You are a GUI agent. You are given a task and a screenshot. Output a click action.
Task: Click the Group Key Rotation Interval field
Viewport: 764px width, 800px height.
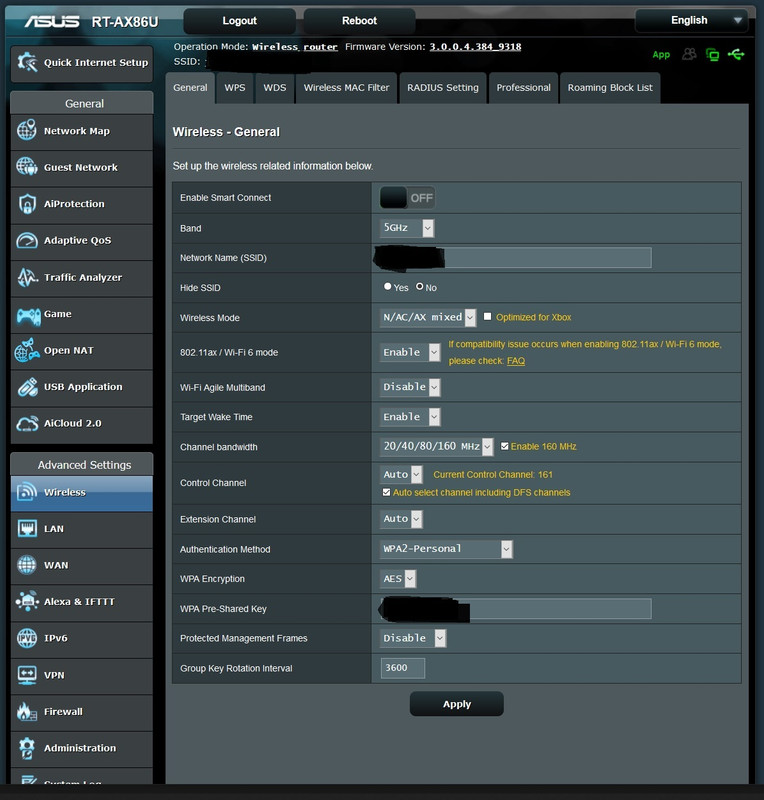[x=403, y=668]
